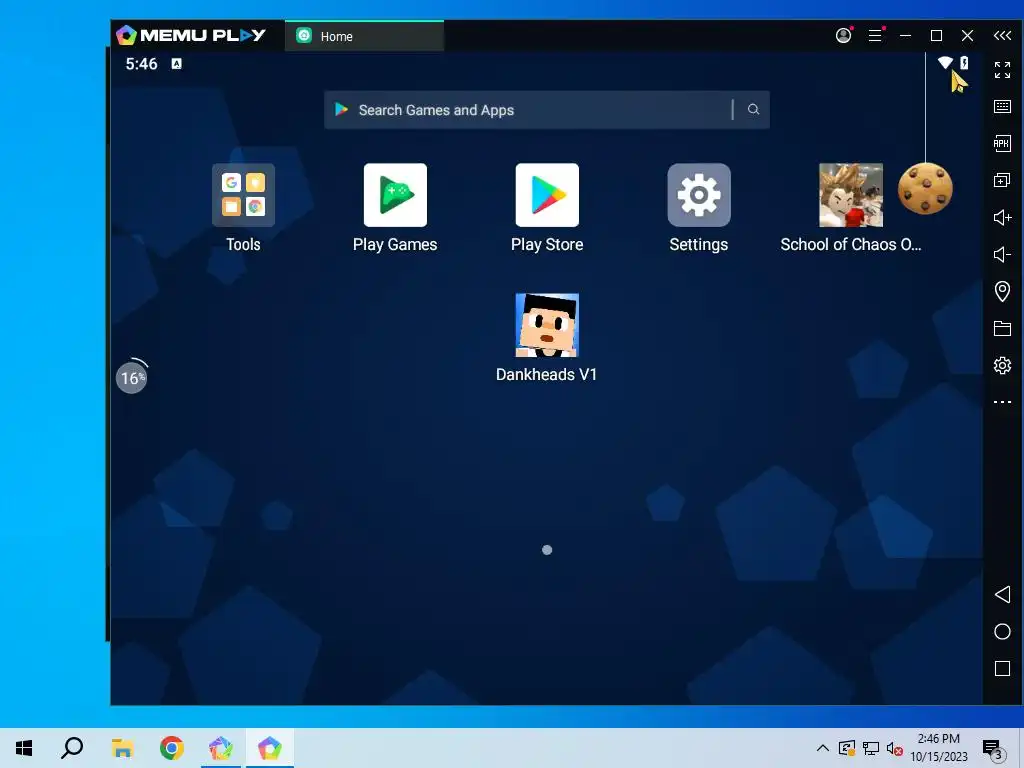The width and height of the screenshot is (1024, 768).
Task: Open the multi-instance manager icon
Action: 1002,180
